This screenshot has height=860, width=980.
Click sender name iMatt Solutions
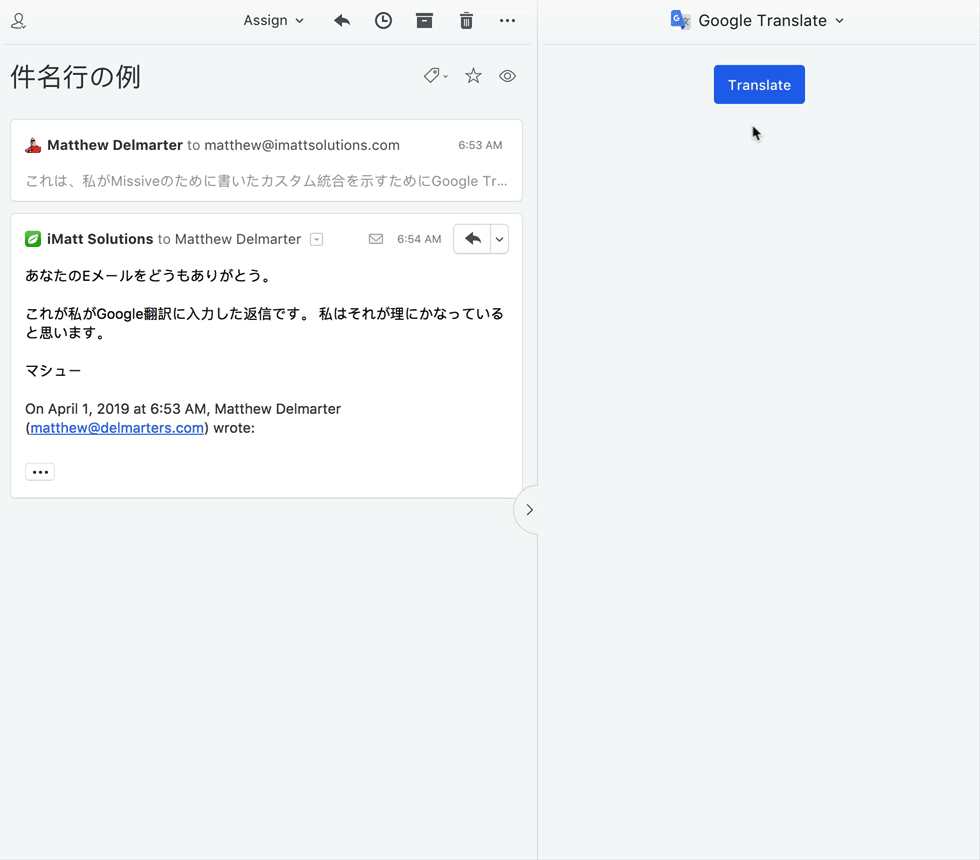(100, 239)
